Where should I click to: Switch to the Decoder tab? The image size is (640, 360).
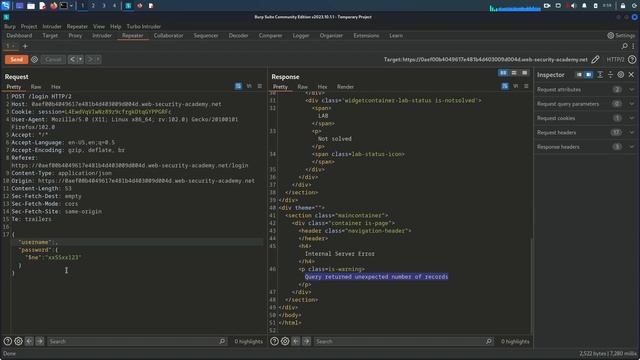coord(238,36)
